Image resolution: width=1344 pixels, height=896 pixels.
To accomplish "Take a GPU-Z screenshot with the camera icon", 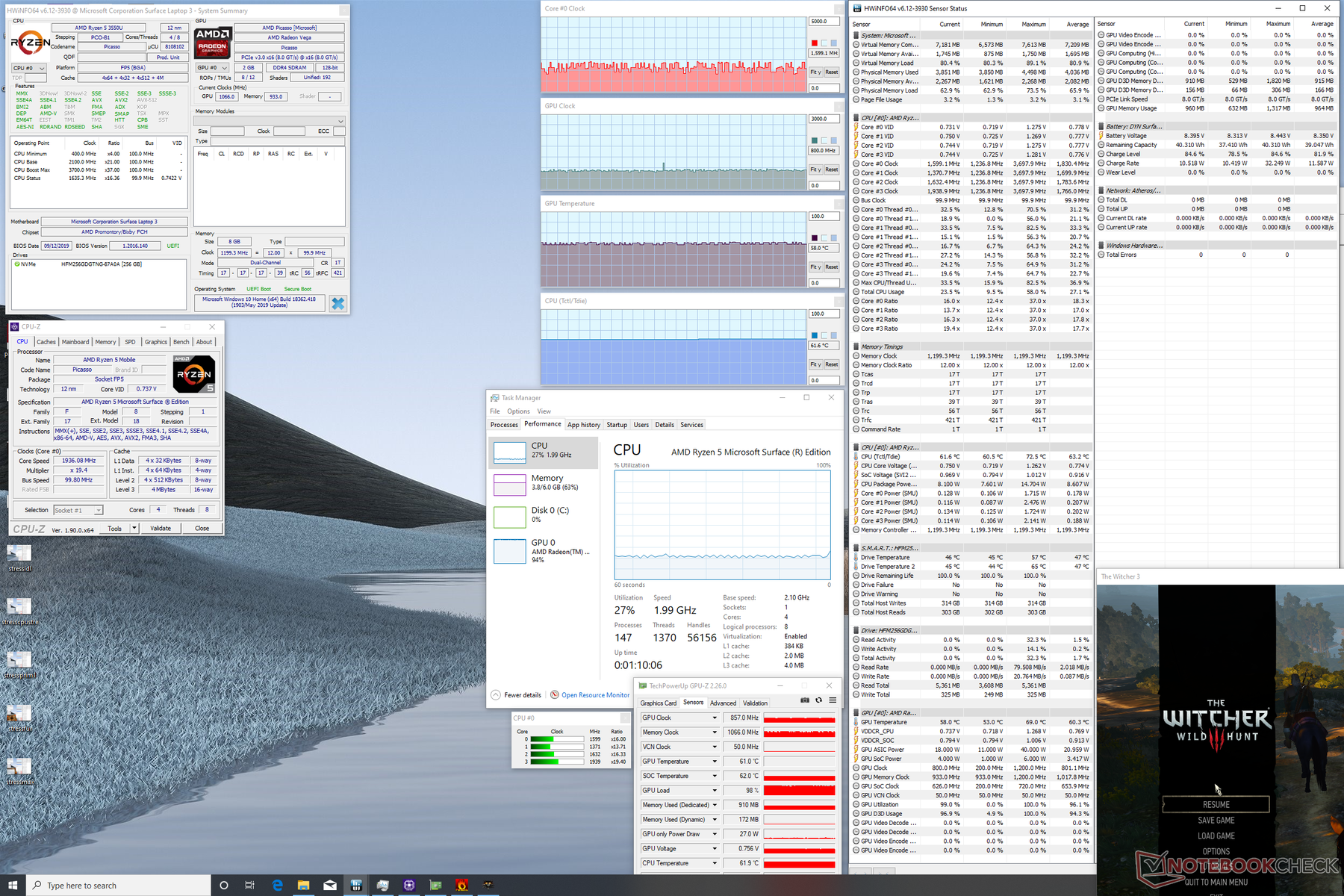I will [804, 700].
